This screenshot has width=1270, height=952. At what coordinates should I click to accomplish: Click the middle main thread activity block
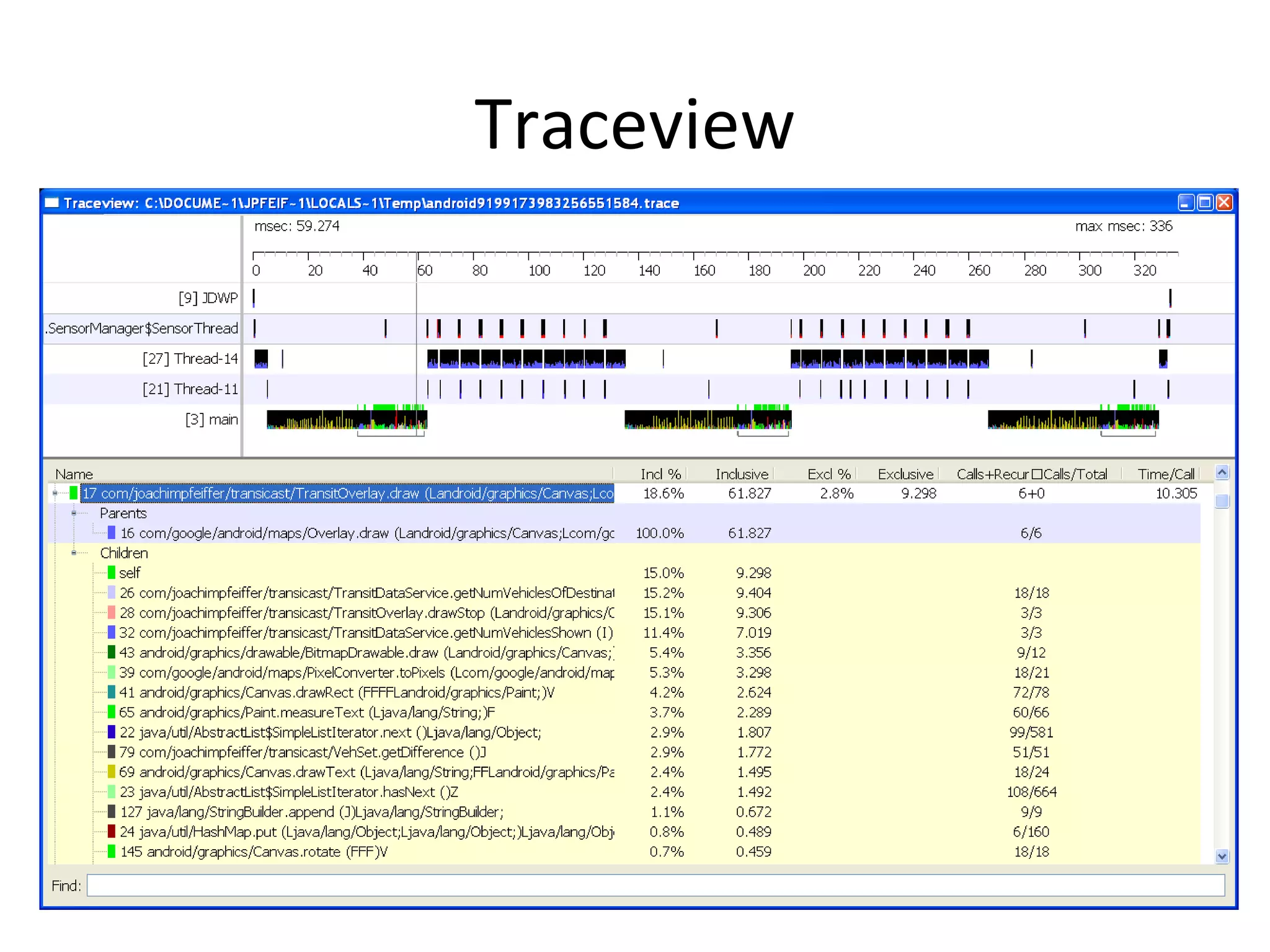(708, 419)
